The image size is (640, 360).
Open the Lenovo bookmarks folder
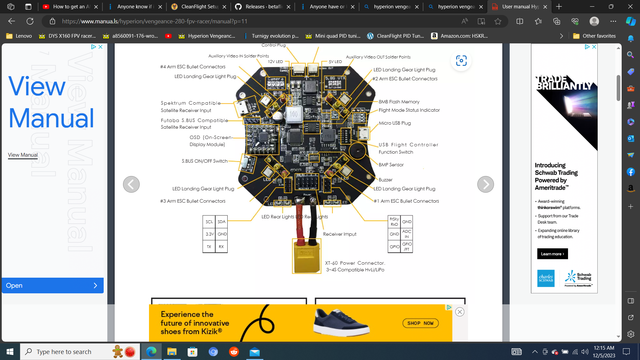(19, 36)
